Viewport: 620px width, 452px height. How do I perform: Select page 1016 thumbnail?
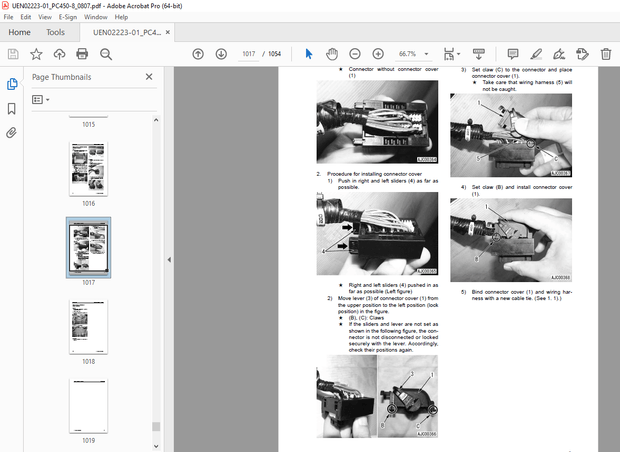tap(88, 169)
